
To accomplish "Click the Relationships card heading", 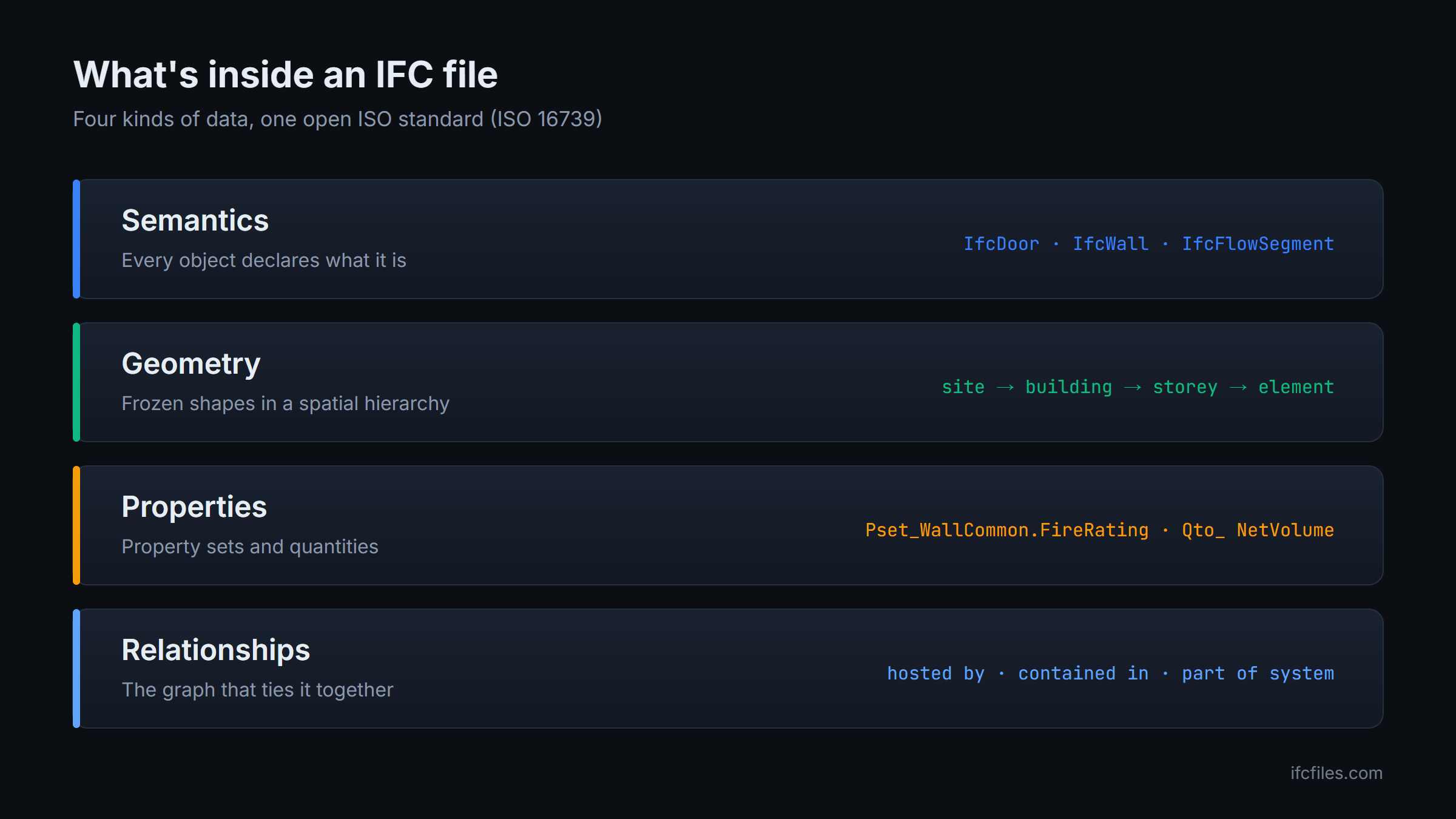I will 216,650.
